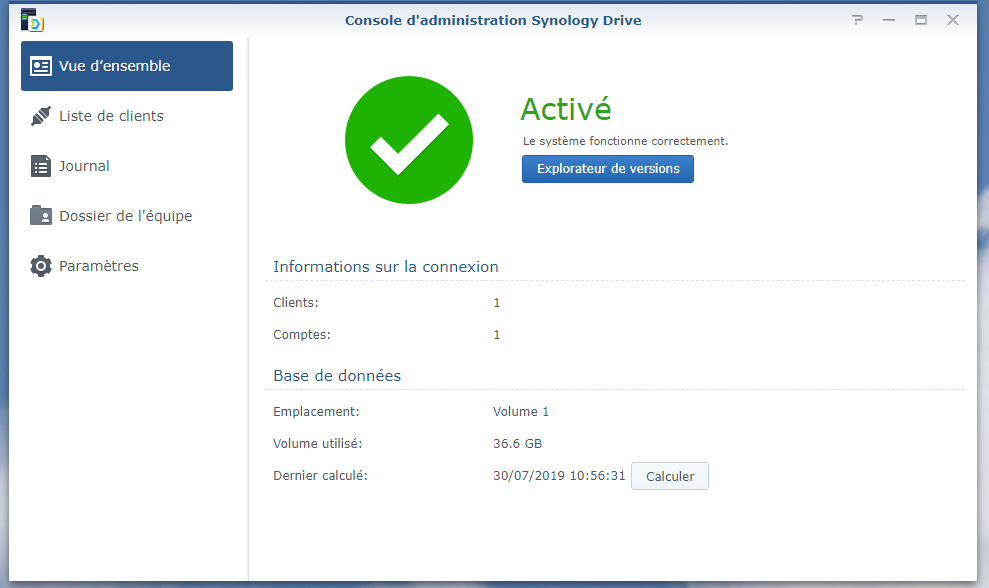This screenshot has width=989, height=588.
Task: Click the Dossier de l'équipe folder icon
Action: pyautogui.click(x=41, y=215)
